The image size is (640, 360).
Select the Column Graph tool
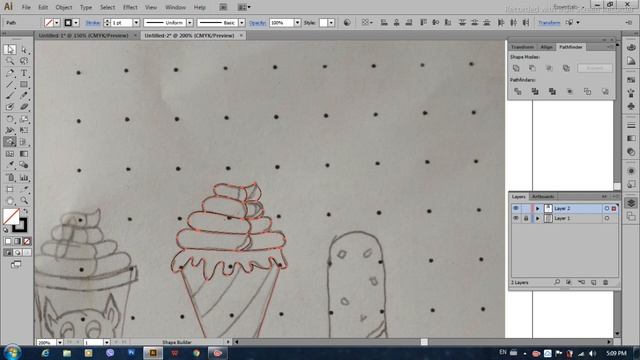pyautogui.click(x=24, y=177)
